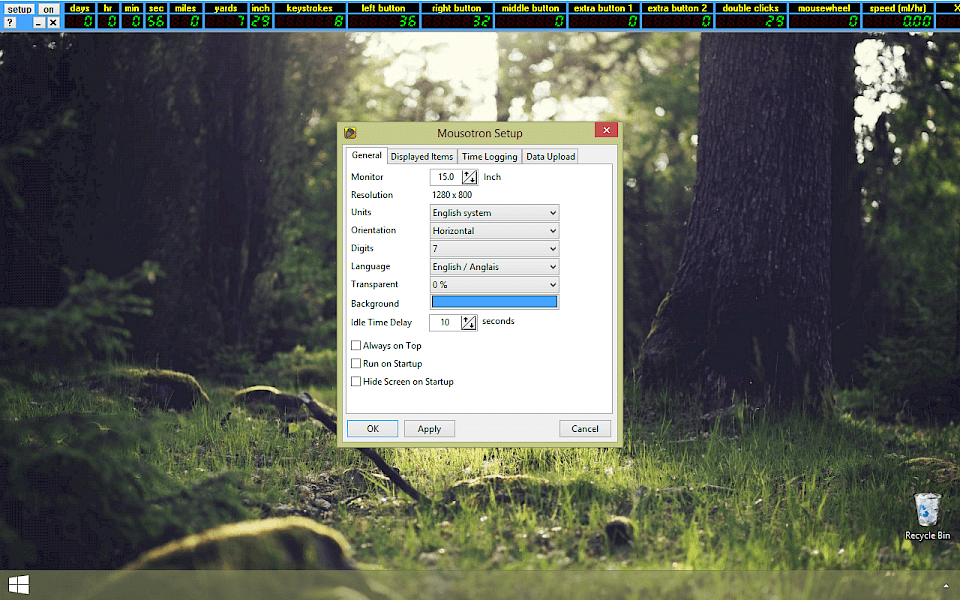Click the double clicks counter display
The width and height of the screenshot is (960, 600).
pos(751,21)
